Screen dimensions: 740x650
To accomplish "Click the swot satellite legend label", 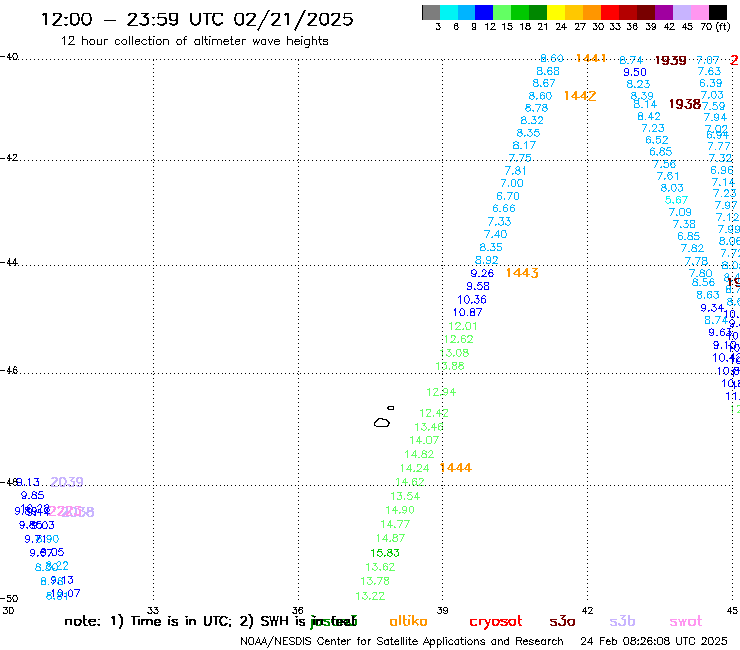I will (685, 621).
